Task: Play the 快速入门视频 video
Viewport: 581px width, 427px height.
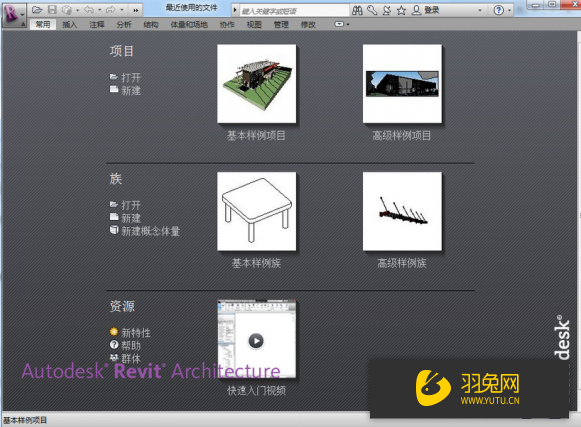Action: click(x=256, y=340)
